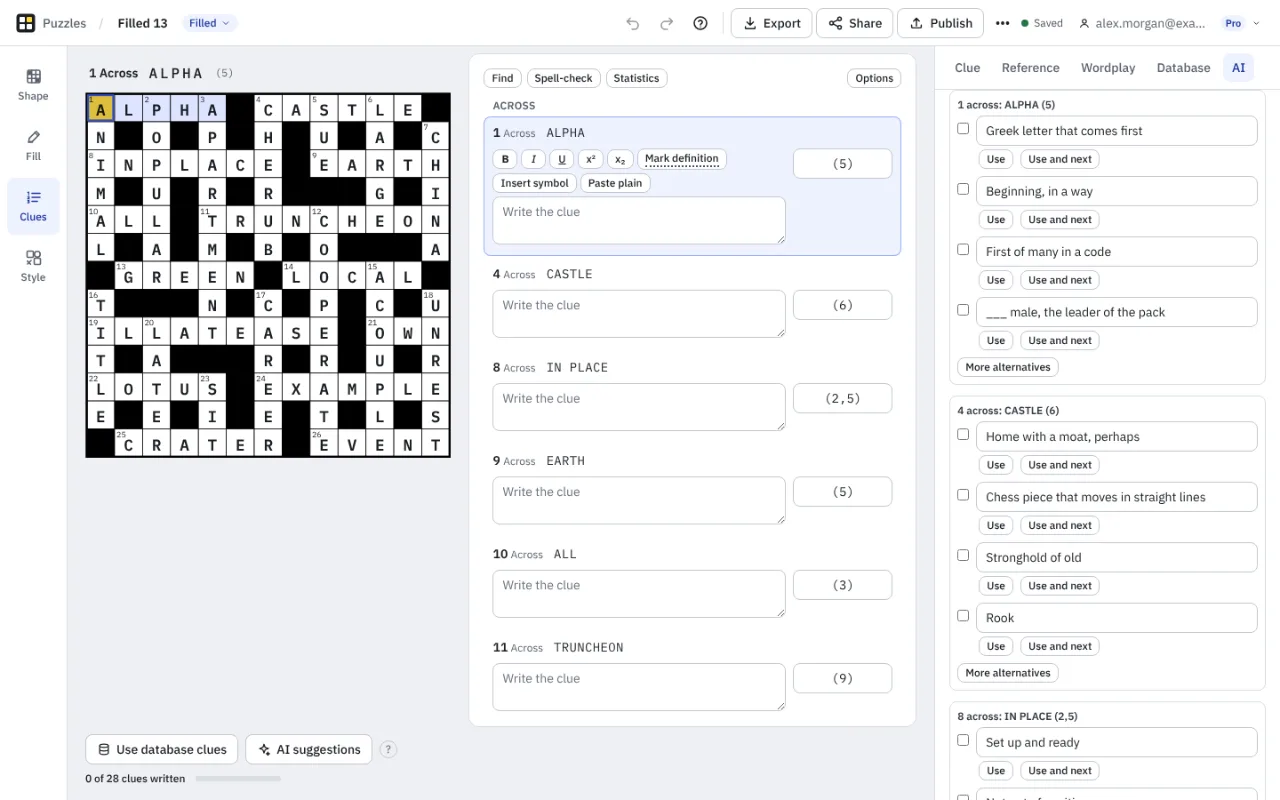Tick checkbox for 'Rook' suggestion
The height and width of the screenshot is (800, 1280).
pyautogui.click(x=963, y=616)
